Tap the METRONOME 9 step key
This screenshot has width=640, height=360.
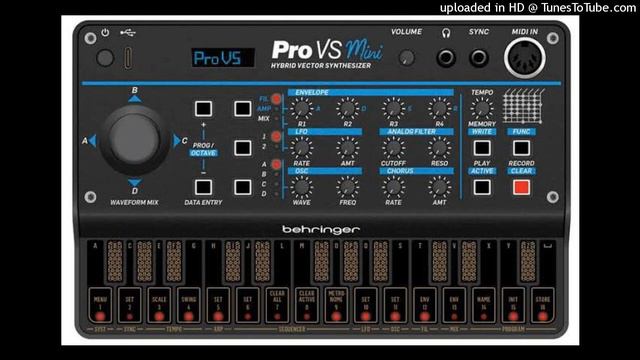point(336,305)
